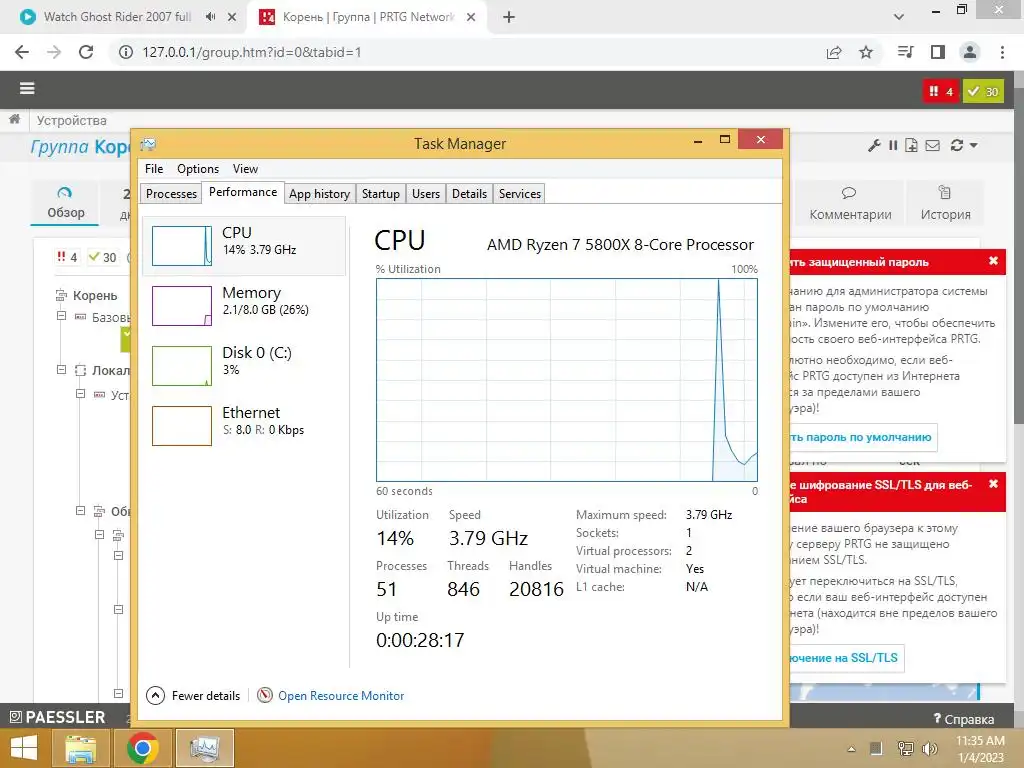Click the Устройства breadcrumb link

click(x=71, y=120)
